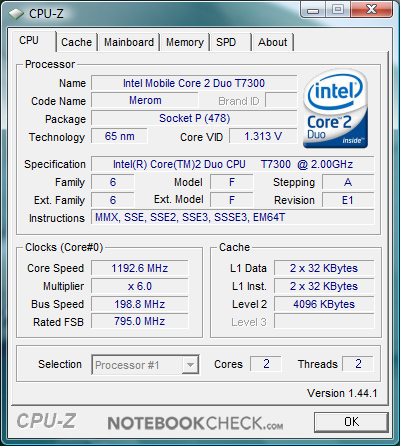Click the L1 Inst. cache value

point(324,286)
